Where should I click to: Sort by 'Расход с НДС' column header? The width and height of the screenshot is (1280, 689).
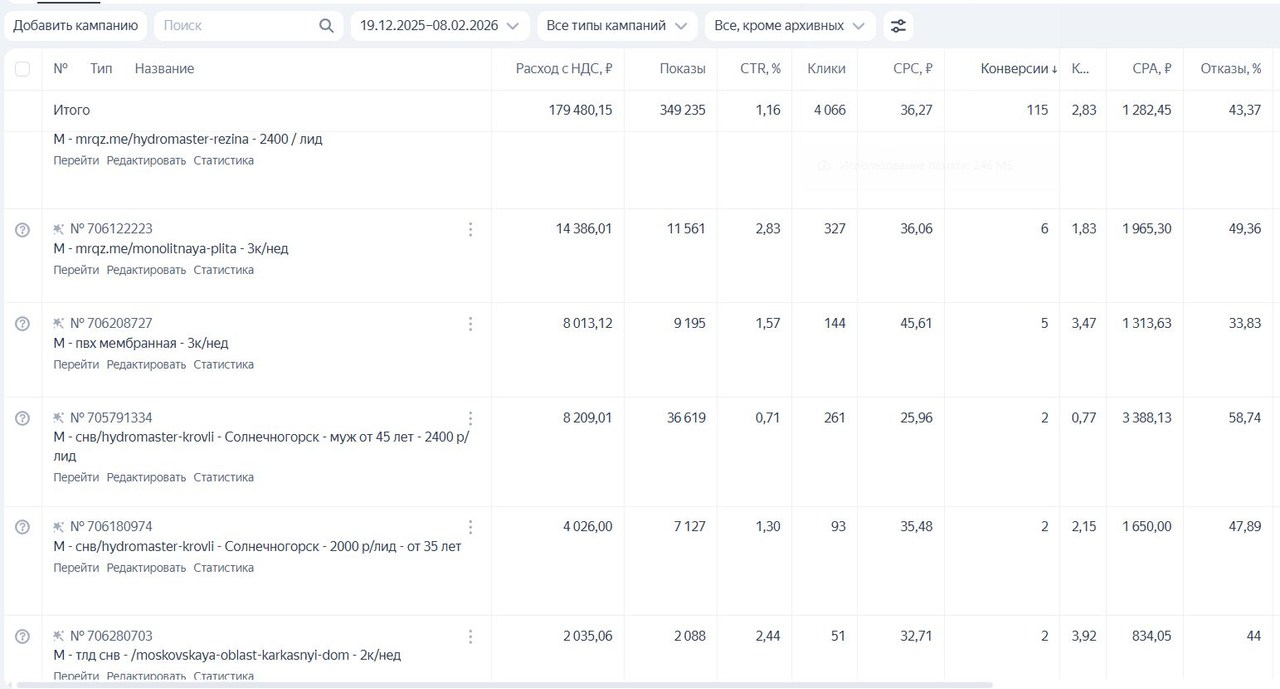(x=563, y=69)
